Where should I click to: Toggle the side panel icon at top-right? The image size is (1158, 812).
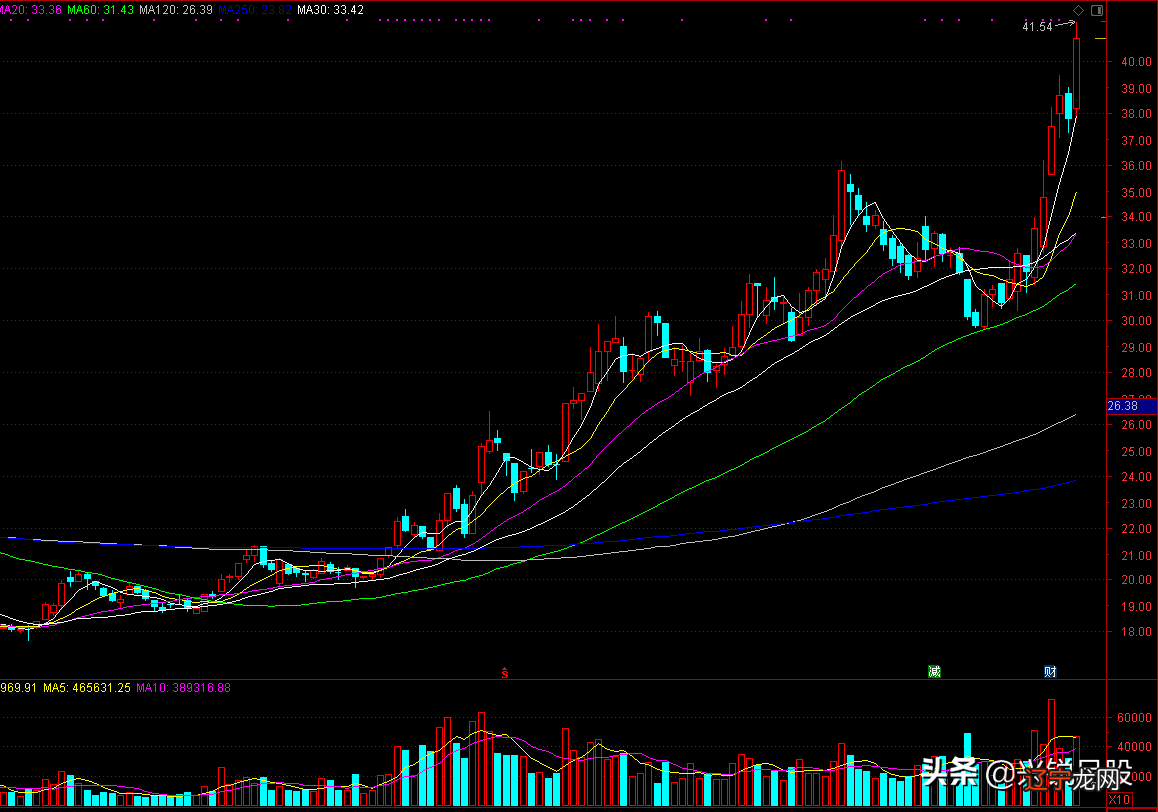[x=1097, y=10]
